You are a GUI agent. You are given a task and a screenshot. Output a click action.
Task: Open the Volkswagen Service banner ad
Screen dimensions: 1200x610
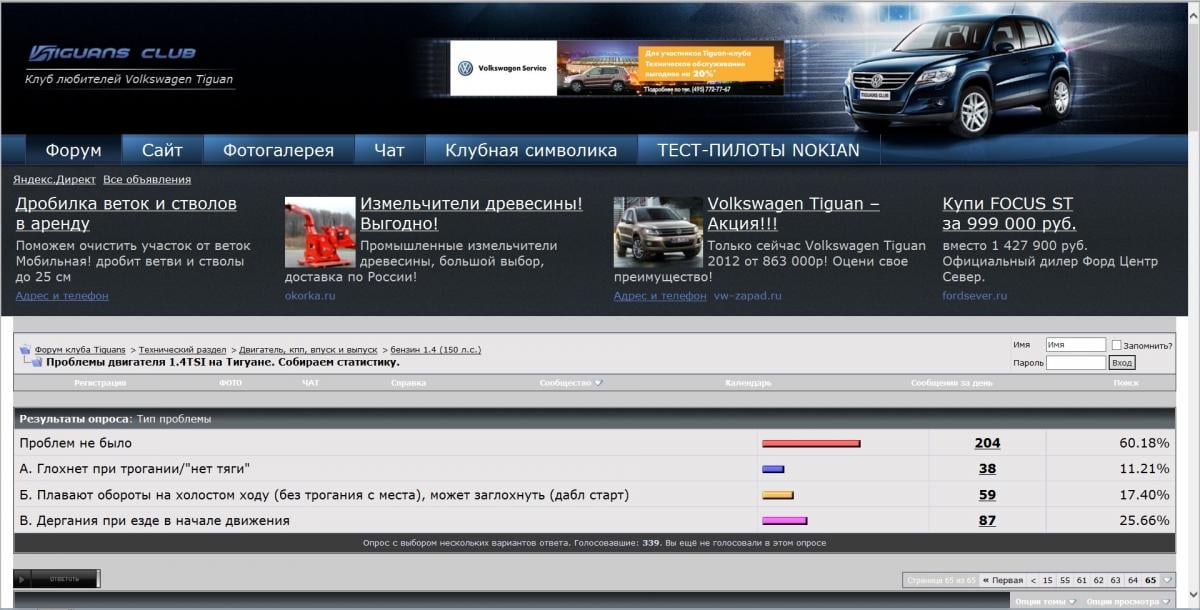coord(617,68)
